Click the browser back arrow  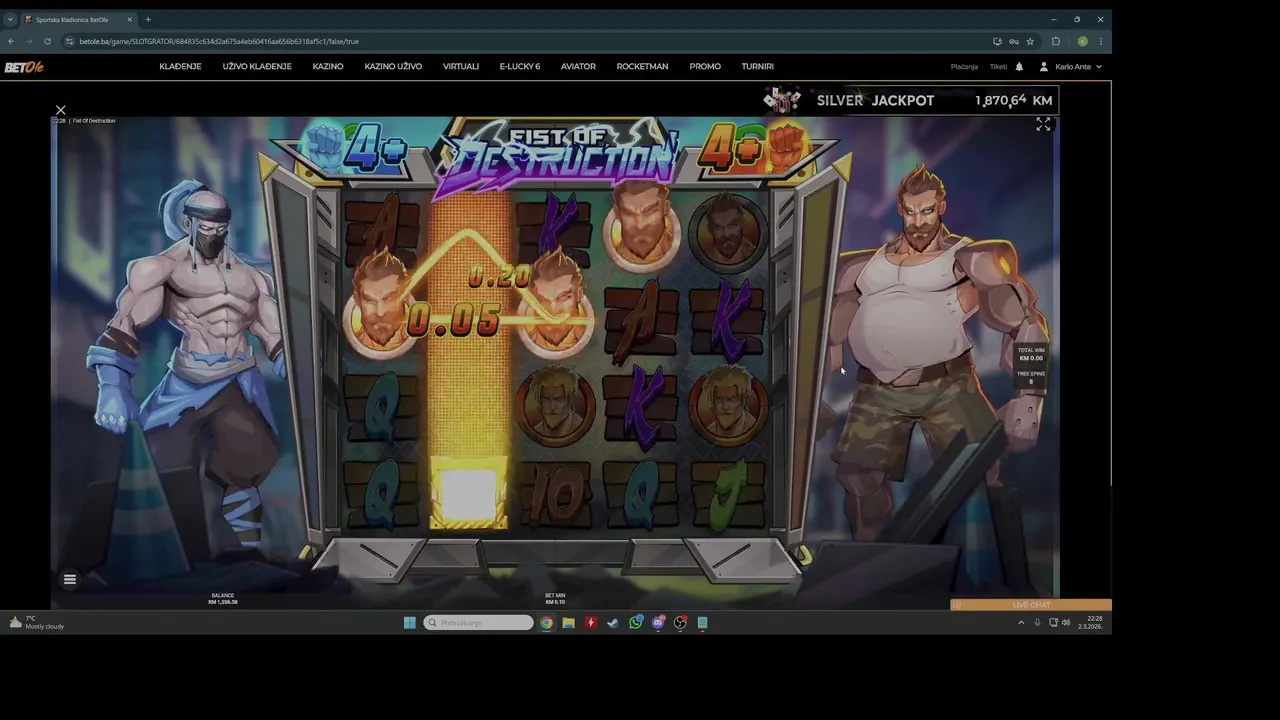tap(11, 41)
